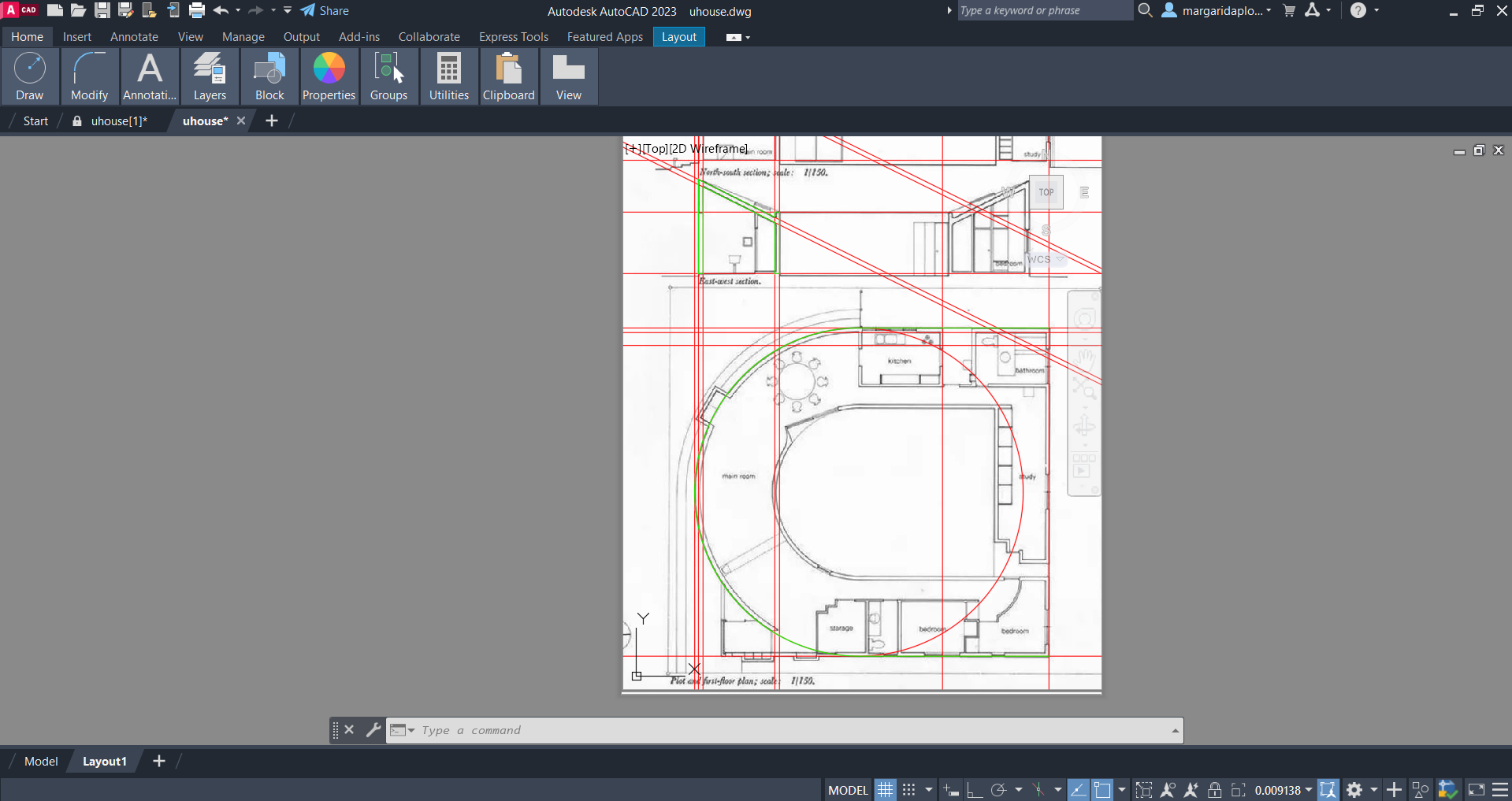Viewport: 1512px width, 801px height.
Task: Click the Save to Web & Mobile icon
Action: click(x=173, y=10)
